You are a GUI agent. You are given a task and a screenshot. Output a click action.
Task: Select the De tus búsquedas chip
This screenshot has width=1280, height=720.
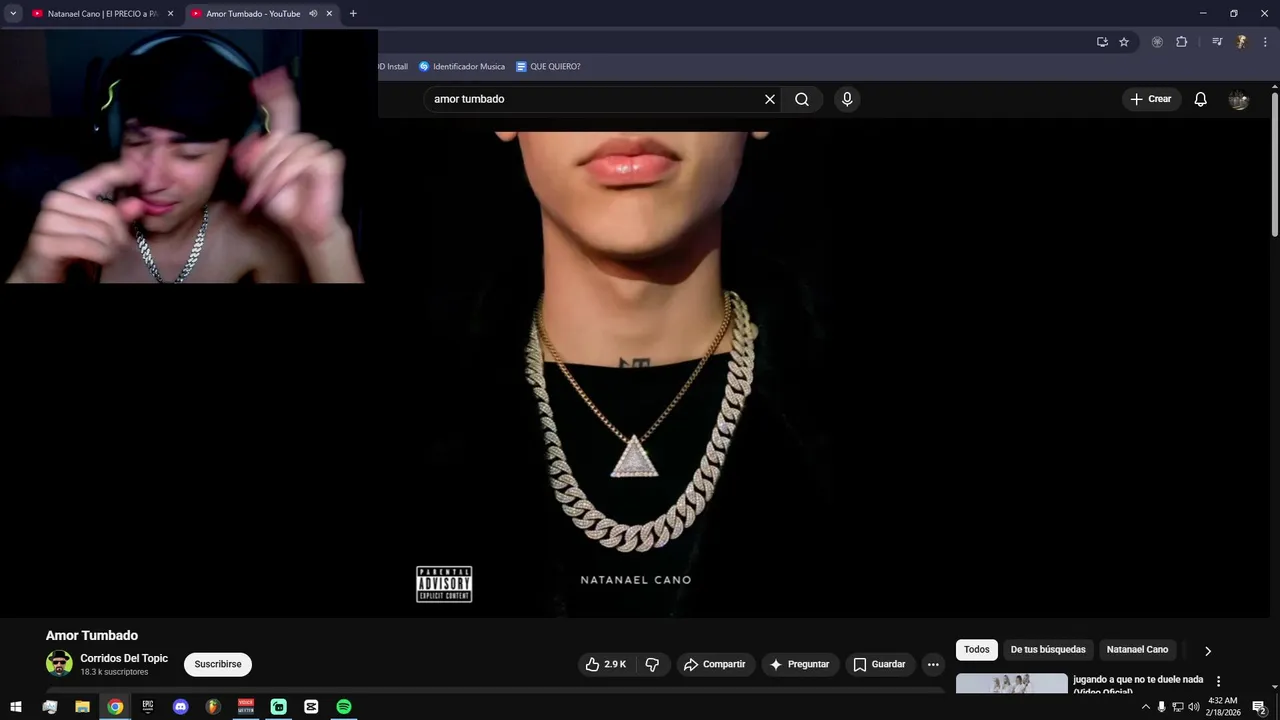[1048, 650]
